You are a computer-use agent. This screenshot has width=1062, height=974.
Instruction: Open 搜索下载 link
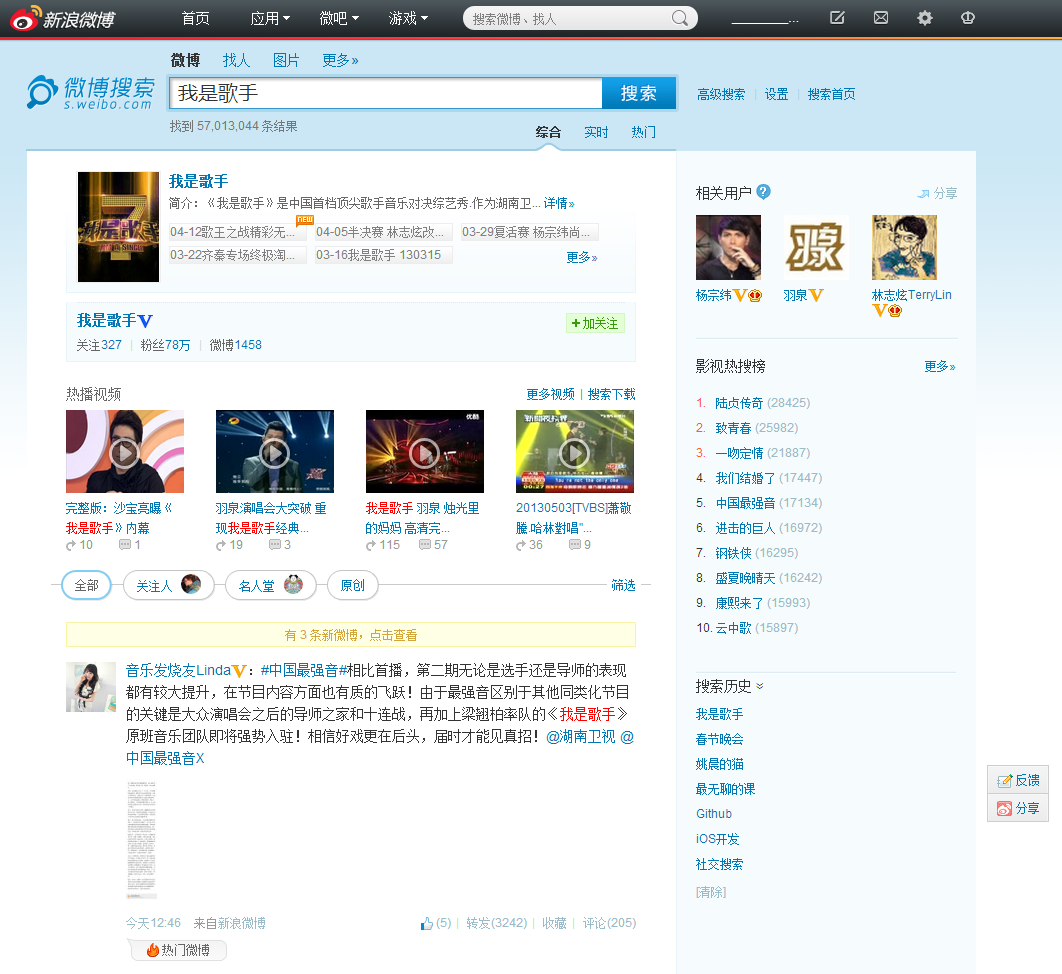click(611, 394)
